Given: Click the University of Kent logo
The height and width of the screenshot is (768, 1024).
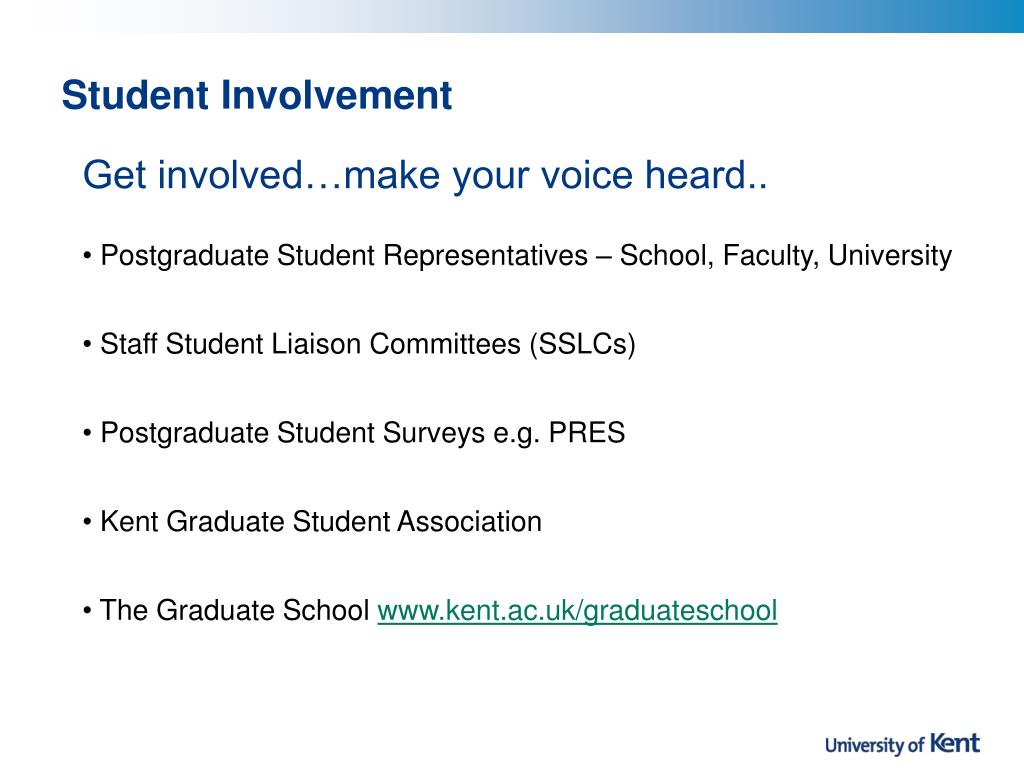Looking at the screenshot, I should pos(903,744).
